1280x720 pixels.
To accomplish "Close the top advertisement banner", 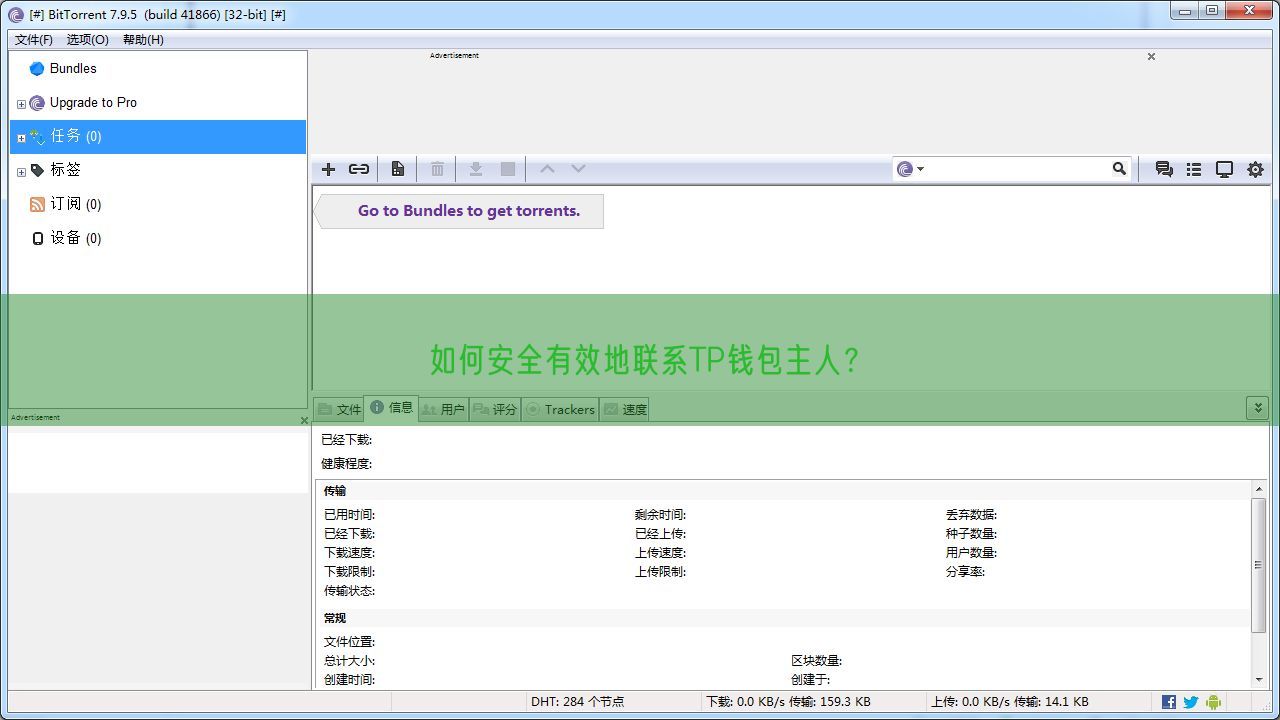I will (1151, 57).
